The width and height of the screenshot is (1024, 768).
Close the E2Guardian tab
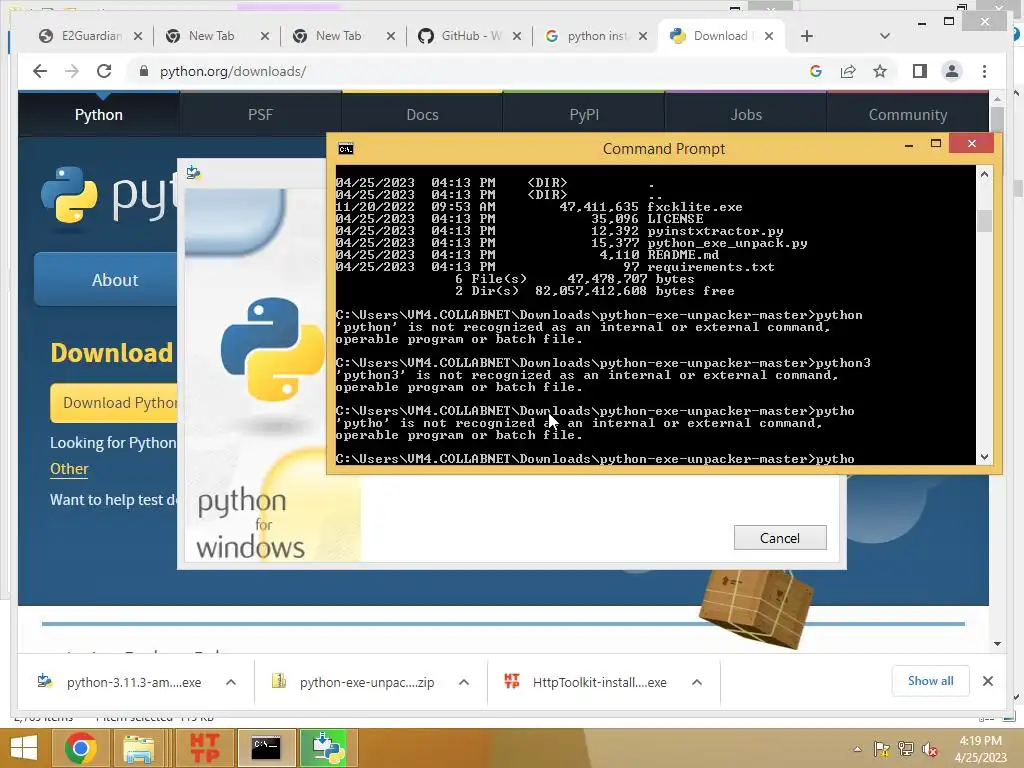pos(138,36)
